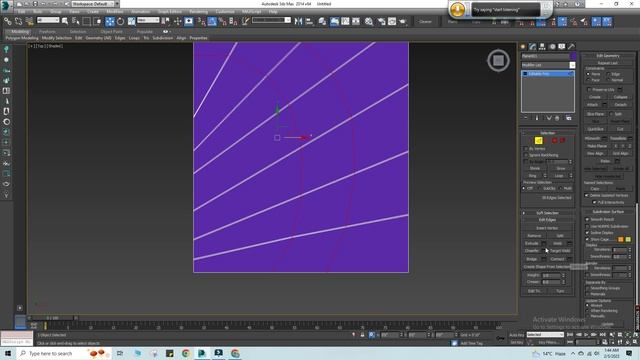Image resolution: width=640 pixels, height=360 pixels.
Task: Open the Hierarchy command panel tab
Action: pyautogui.click(x=542, y=47)
